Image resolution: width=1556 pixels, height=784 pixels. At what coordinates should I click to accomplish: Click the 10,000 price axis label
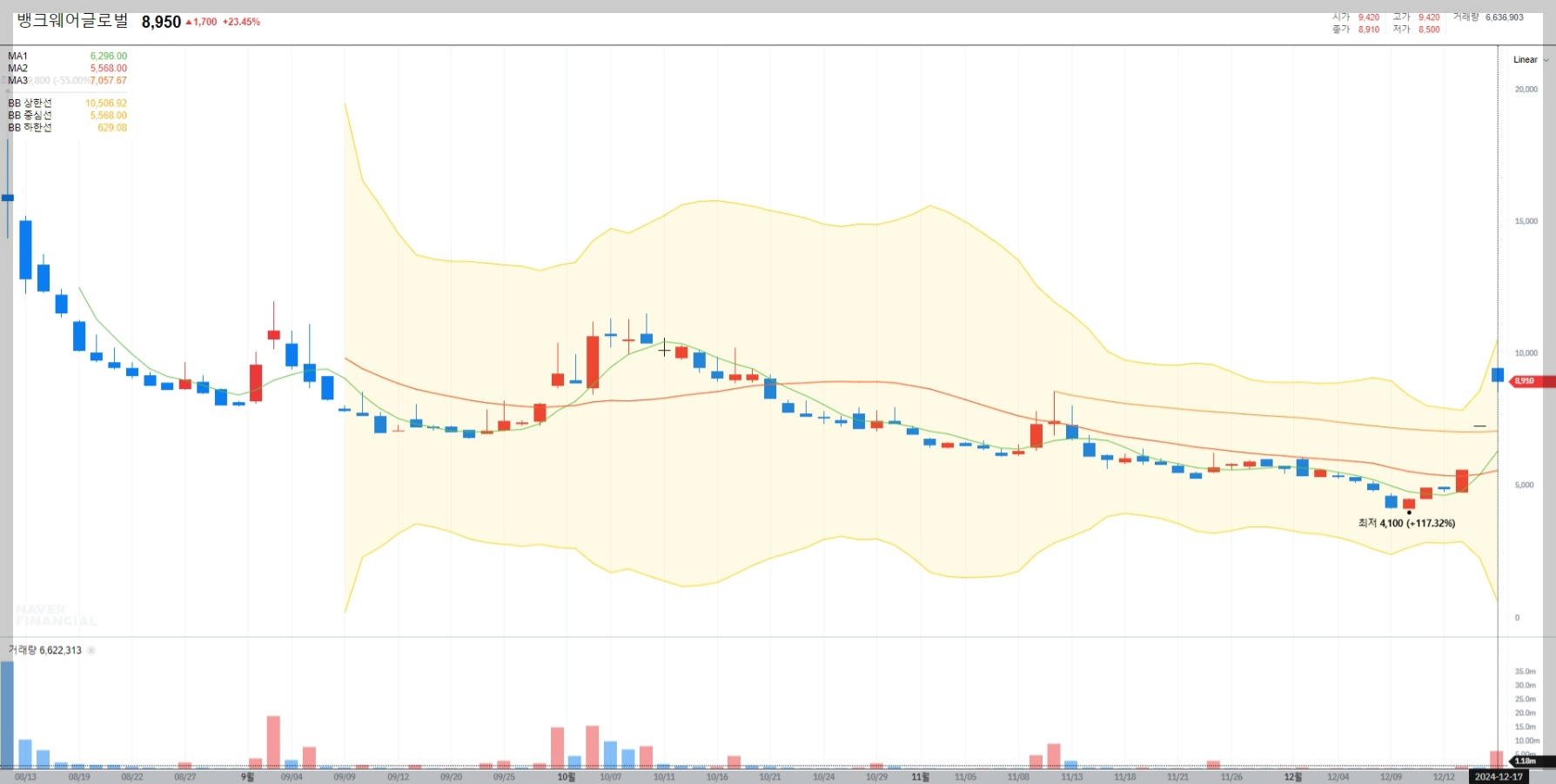point(1526,353)
